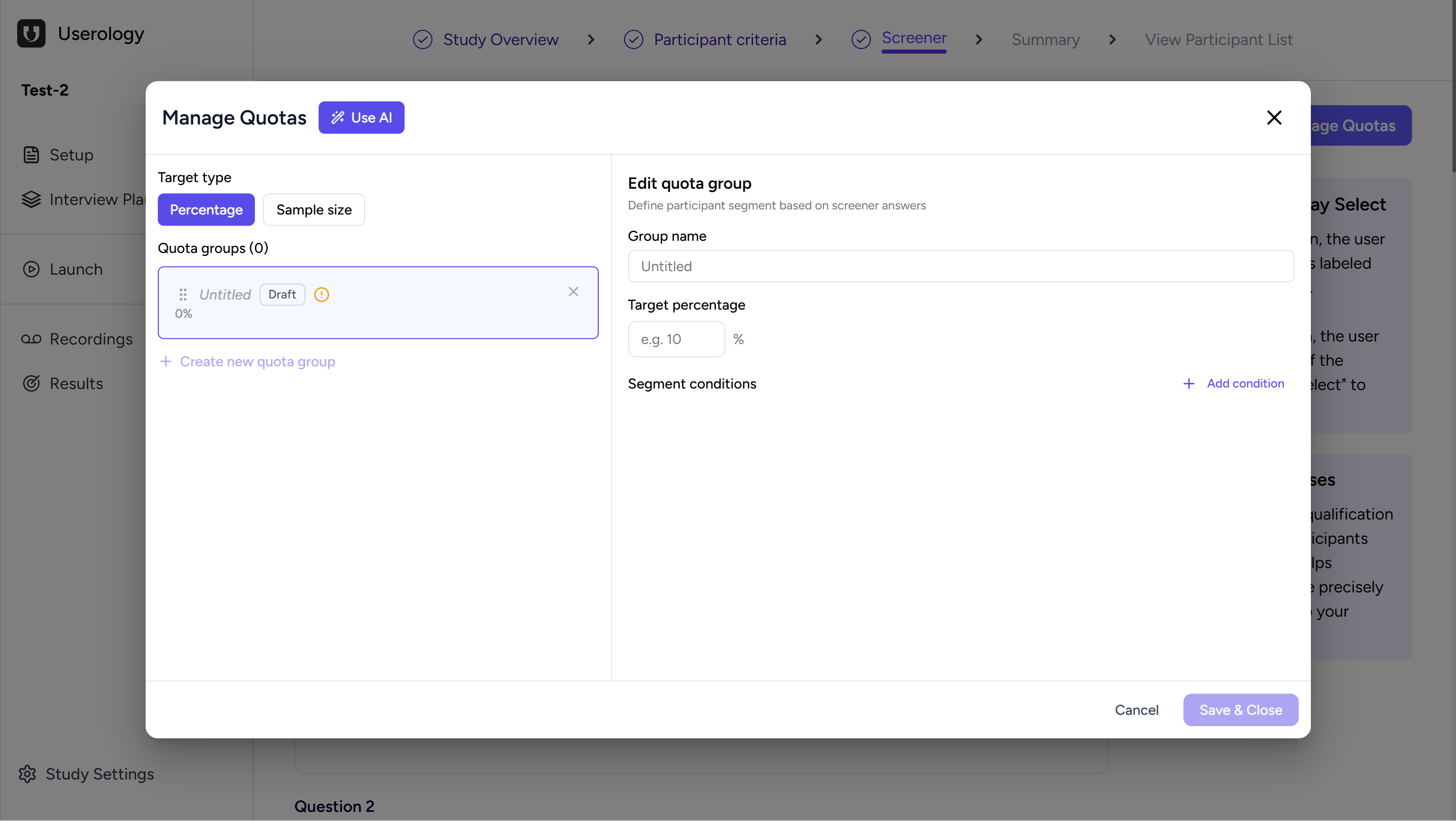Screen dimensions: 1456x821
Task: Open View Participant List
Action: tap(1219, 39)
